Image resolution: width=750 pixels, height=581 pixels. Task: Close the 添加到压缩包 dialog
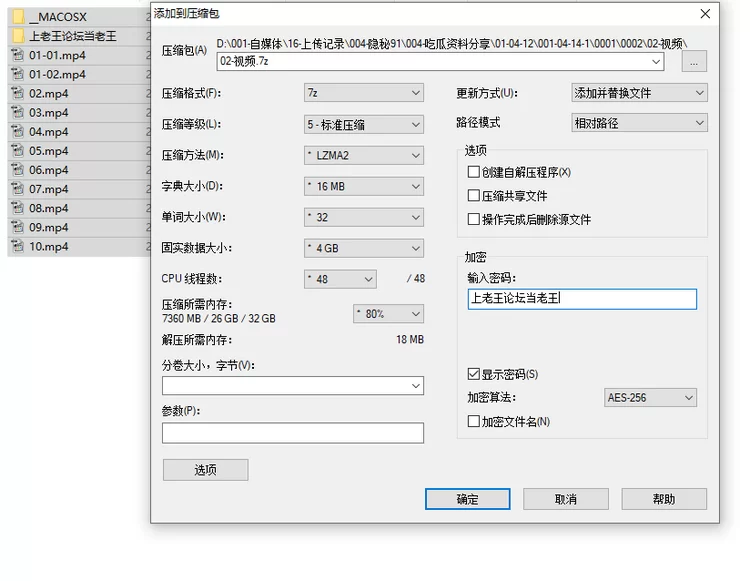click(x=705, y=14)
